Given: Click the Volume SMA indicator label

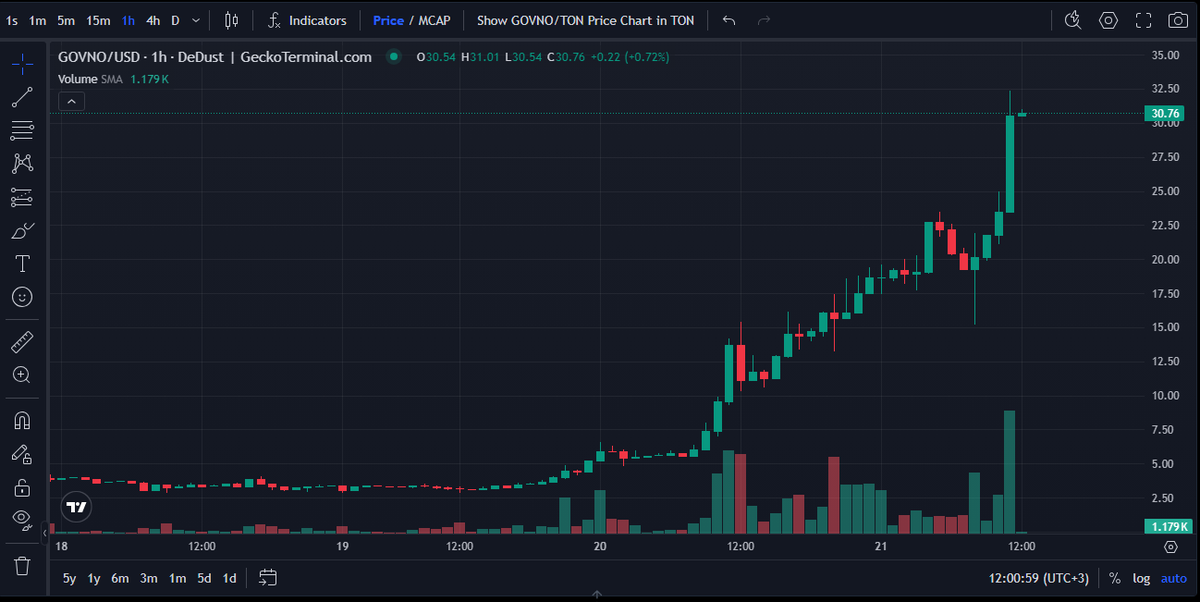Looking at the screenshot, I should (90, 79).
